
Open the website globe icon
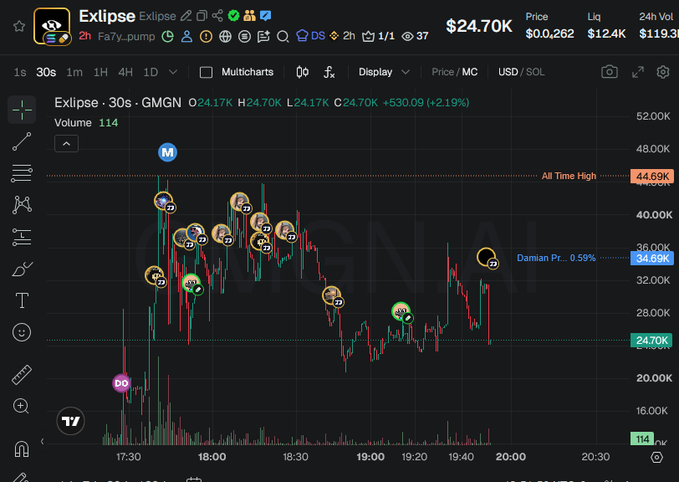point(225,36)
